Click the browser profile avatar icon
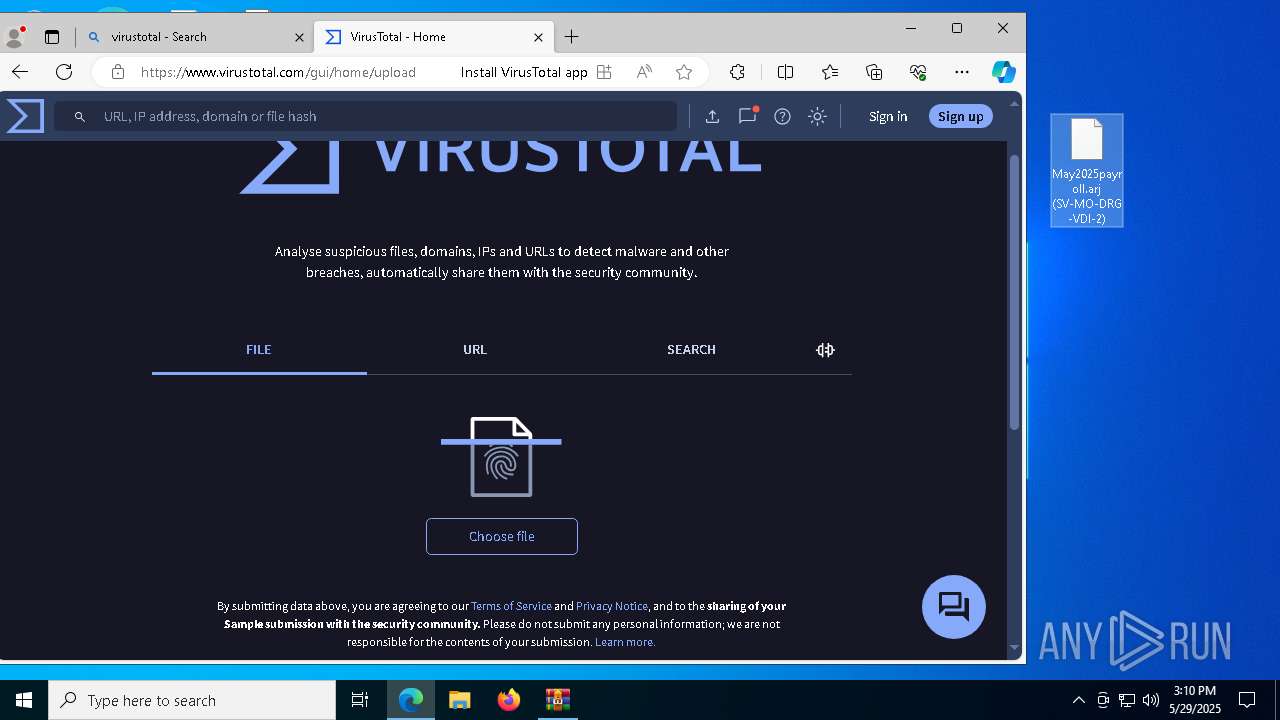 (15, 37)
